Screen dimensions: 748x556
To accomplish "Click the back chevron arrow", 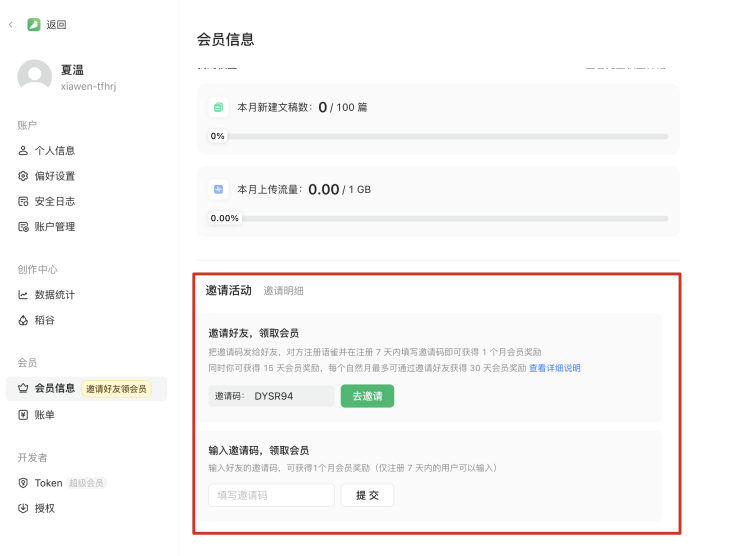I will point(11,24).
